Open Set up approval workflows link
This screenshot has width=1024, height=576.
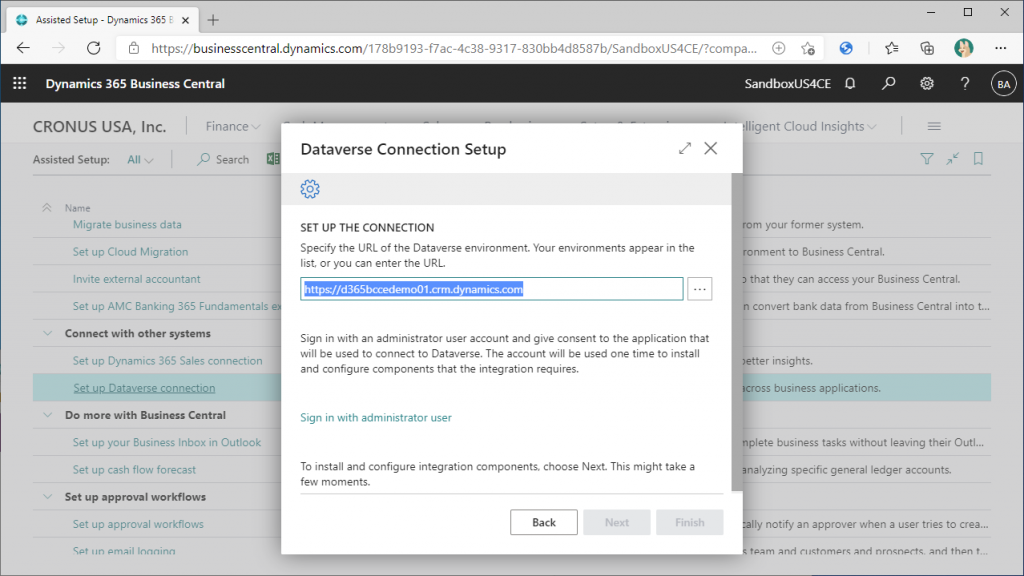coord(138,524)
